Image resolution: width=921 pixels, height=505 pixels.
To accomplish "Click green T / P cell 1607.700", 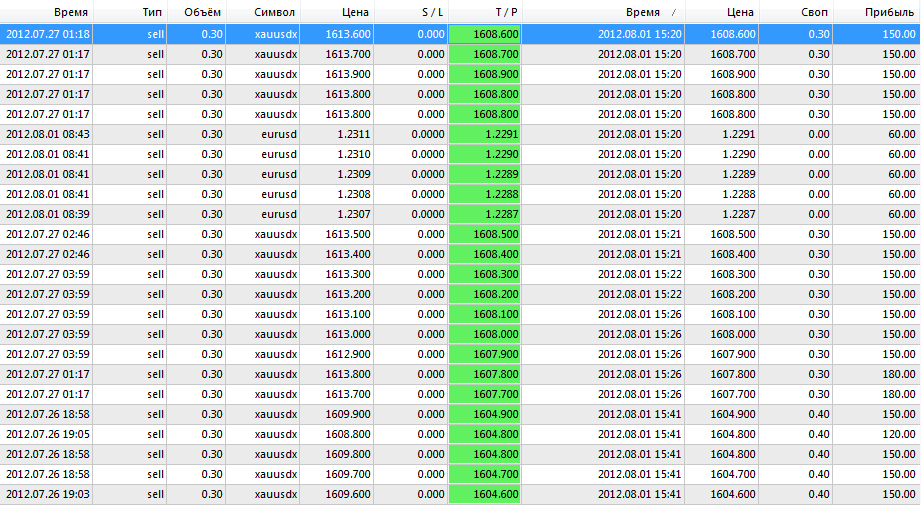I will [x=485, y=393].
